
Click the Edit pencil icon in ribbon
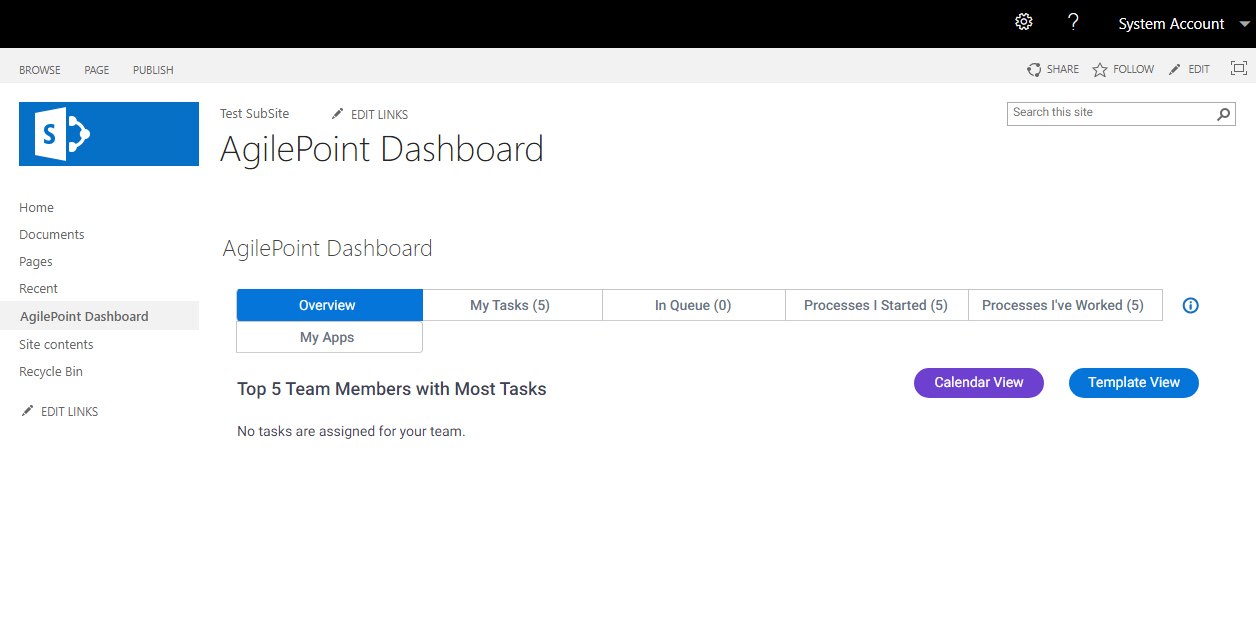click(x=1175, y=69)
